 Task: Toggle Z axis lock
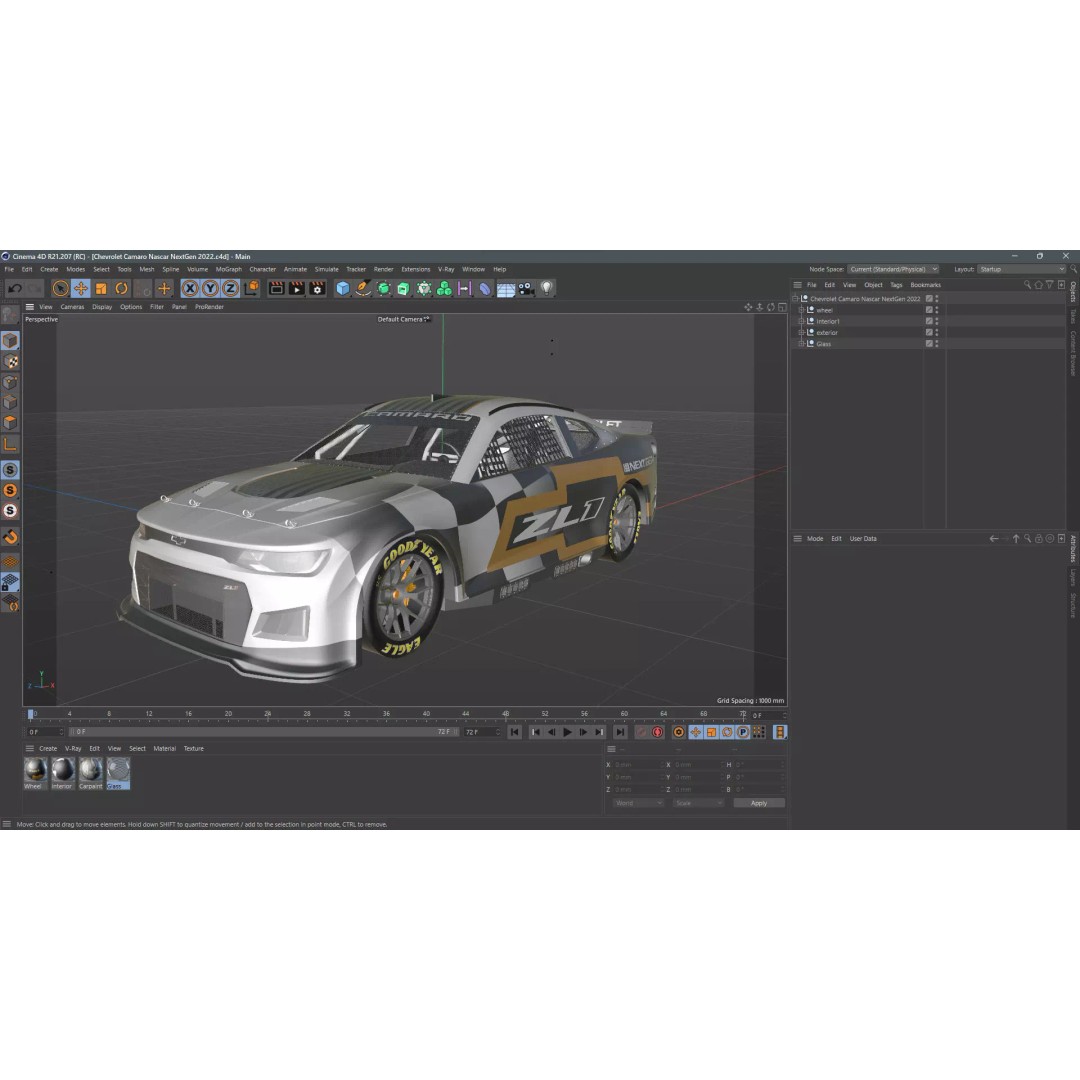coord(231,289)
